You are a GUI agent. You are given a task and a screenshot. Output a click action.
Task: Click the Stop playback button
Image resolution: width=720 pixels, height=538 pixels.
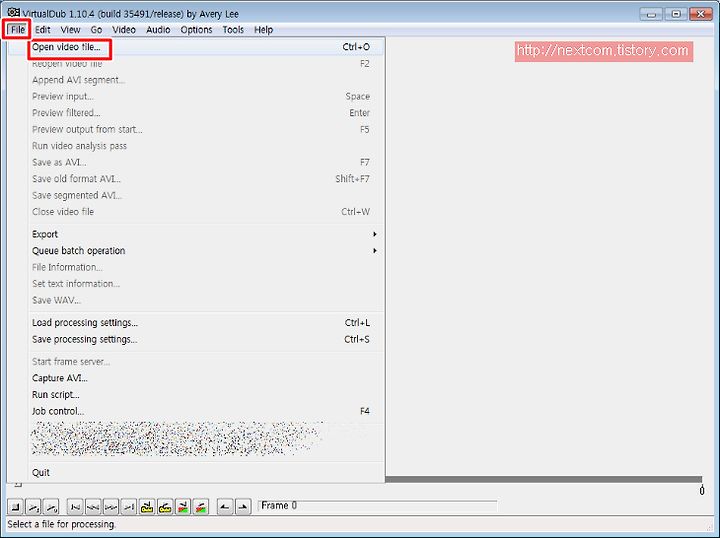pos(16,507)
